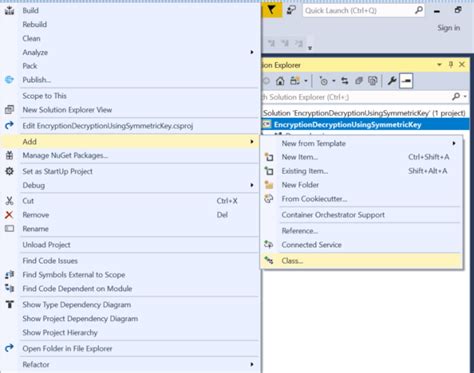Click the Sign in link
The height and width of the screenshot is (373, 474).
[449, 28]
